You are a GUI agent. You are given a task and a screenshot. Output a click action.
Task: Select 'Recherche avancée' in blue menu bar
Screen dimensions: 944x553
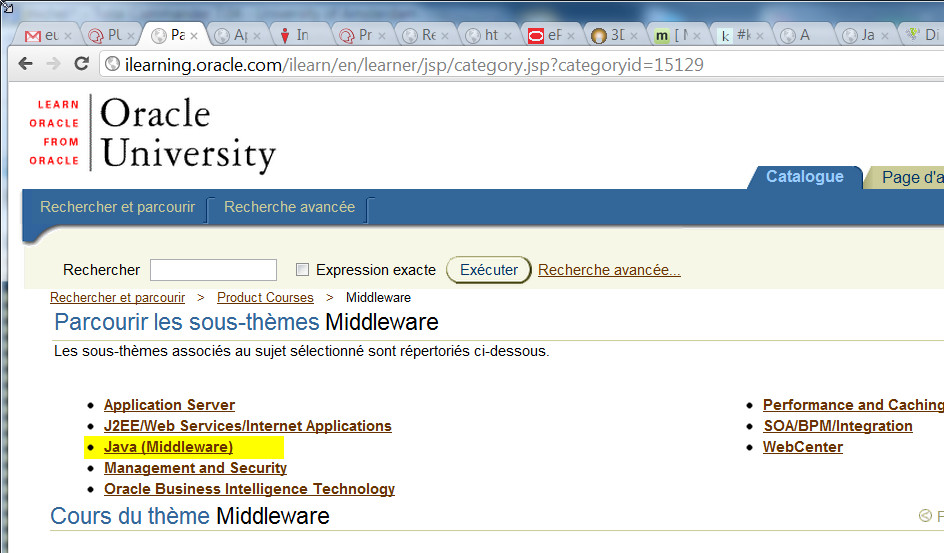pos(290,207)
